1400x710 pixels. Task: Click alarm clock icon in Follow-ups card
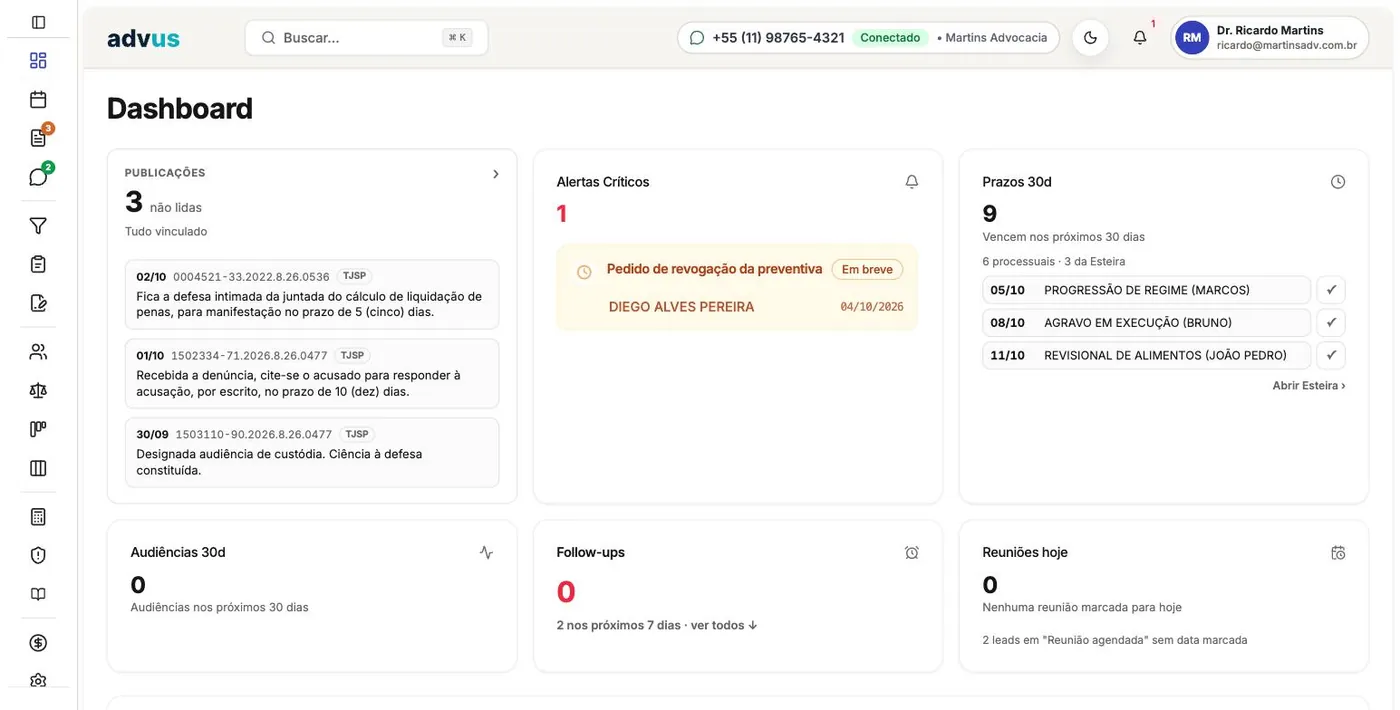tap(912, 552)
